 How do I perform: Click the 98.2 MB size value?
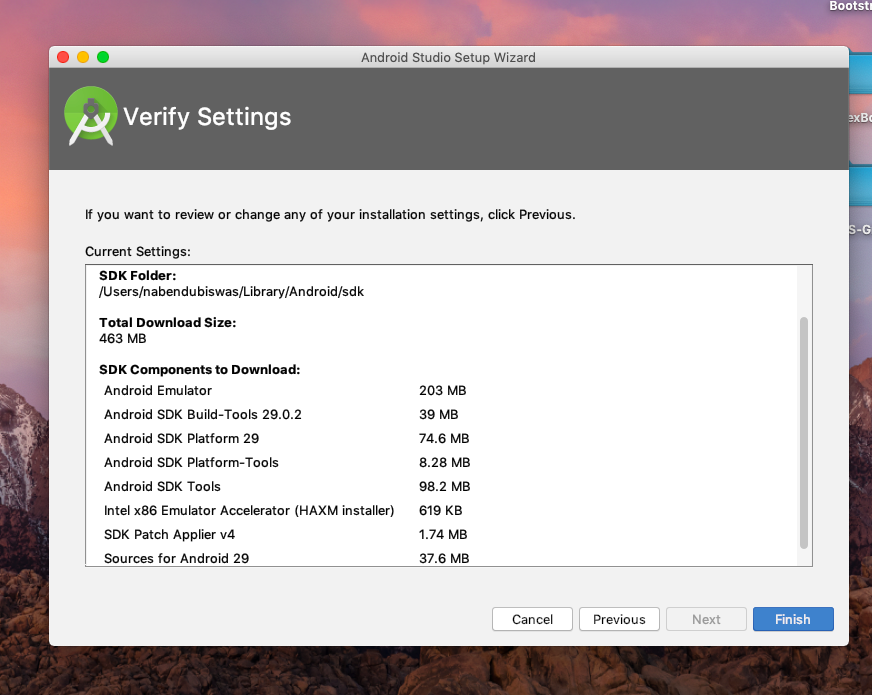point(445,486)
